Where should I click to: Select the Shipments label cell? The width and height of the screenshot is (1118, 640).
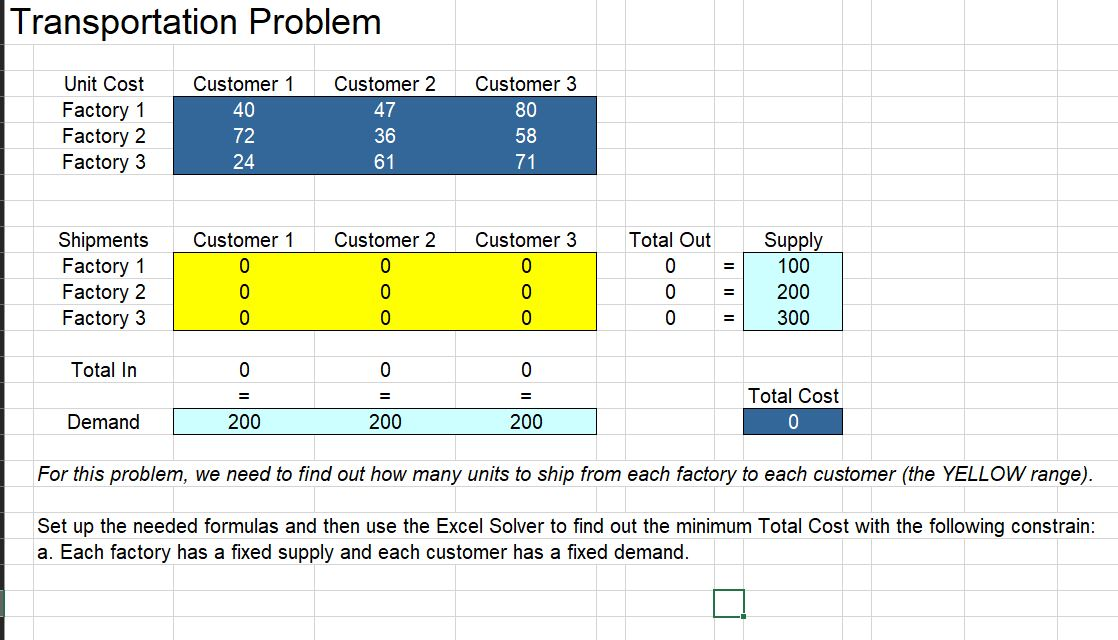(x=102, y=239)
